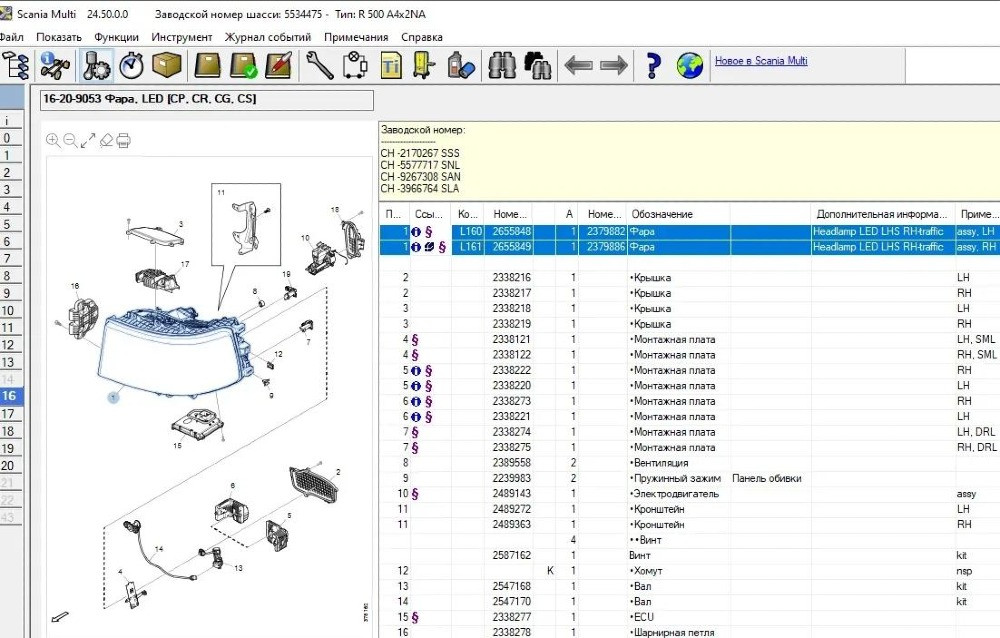Select part number 2655848 cell

pyautogui.click(x=509, y=232)
